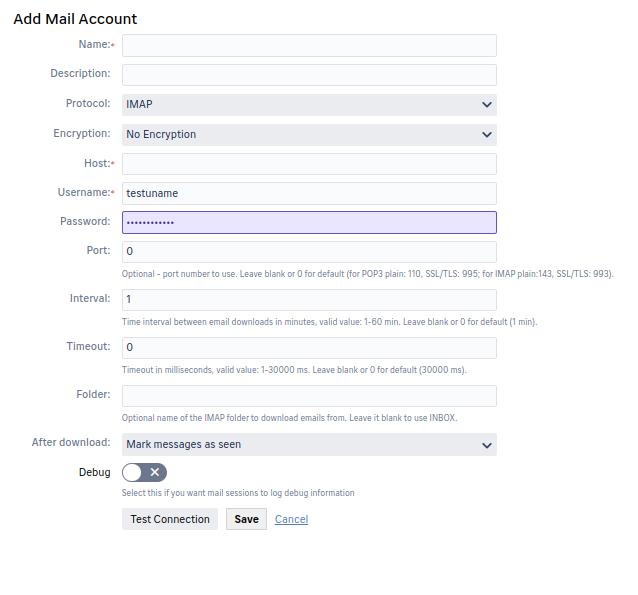Viewport: 638px width, 595px height.
Task: Click the Add Mail Account heading
Action: point(75,19)
